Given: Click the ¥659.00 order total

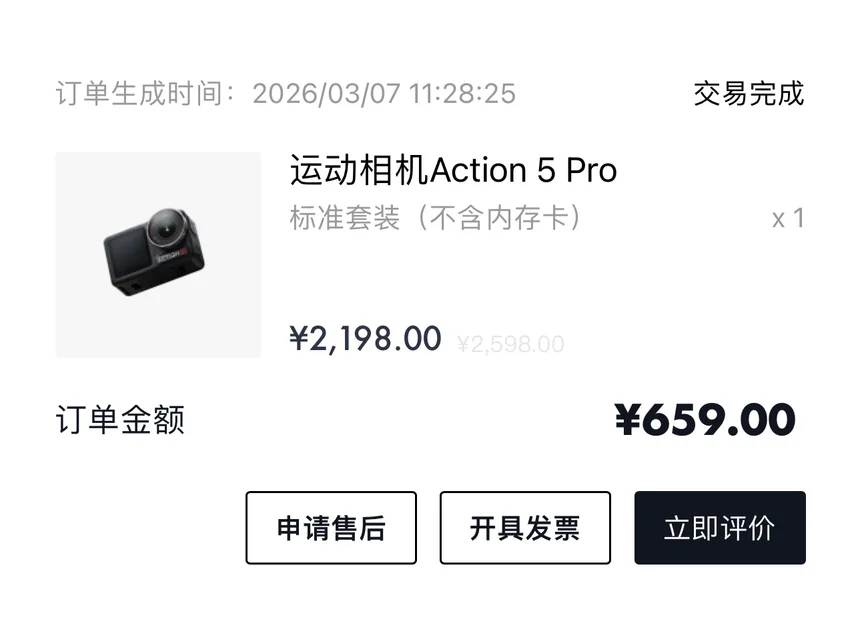Looking at the screenshot, I should pos(705,420).
